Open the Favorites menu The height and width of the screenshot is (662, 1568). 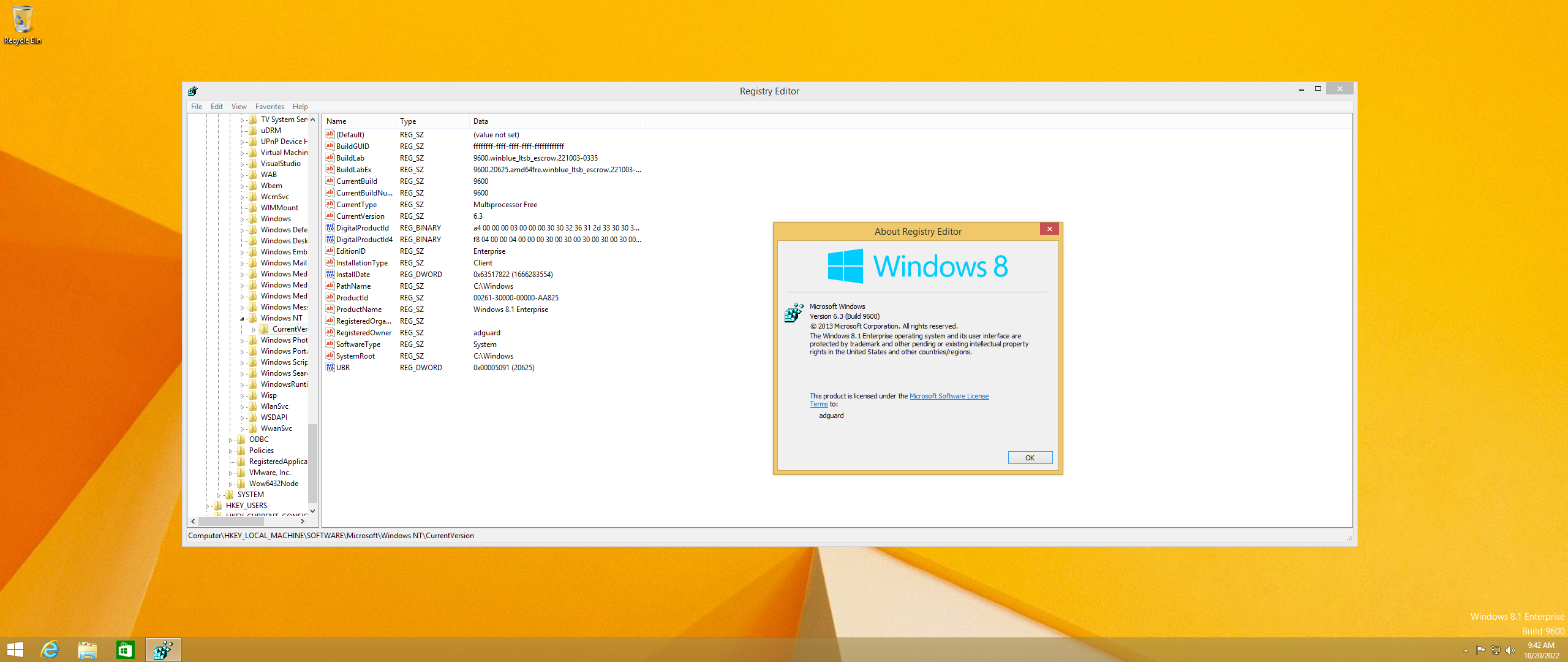coord(269,106)
